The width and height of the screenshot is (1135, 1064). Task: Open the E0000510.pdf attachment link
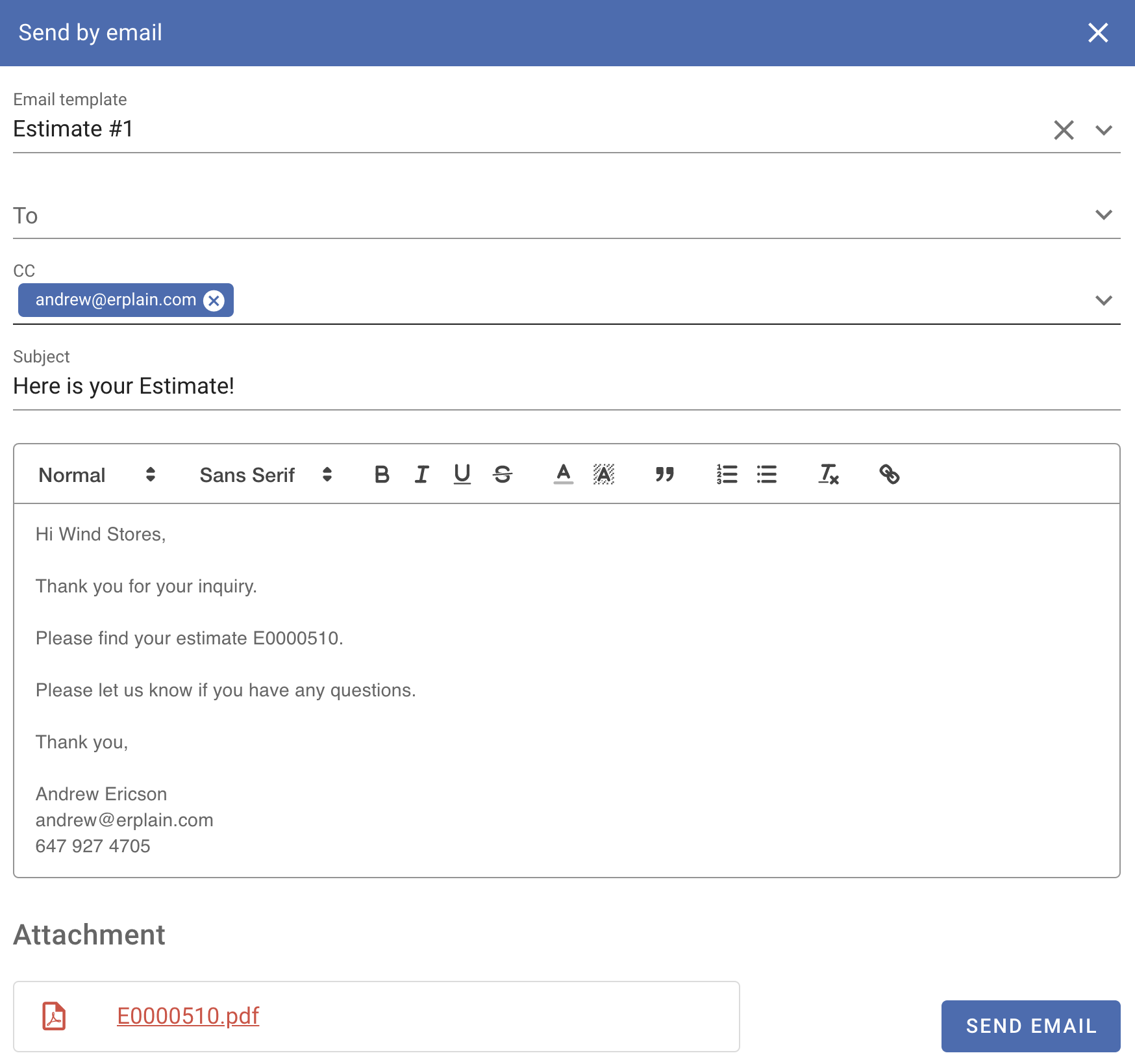[x=188, y=1016]
